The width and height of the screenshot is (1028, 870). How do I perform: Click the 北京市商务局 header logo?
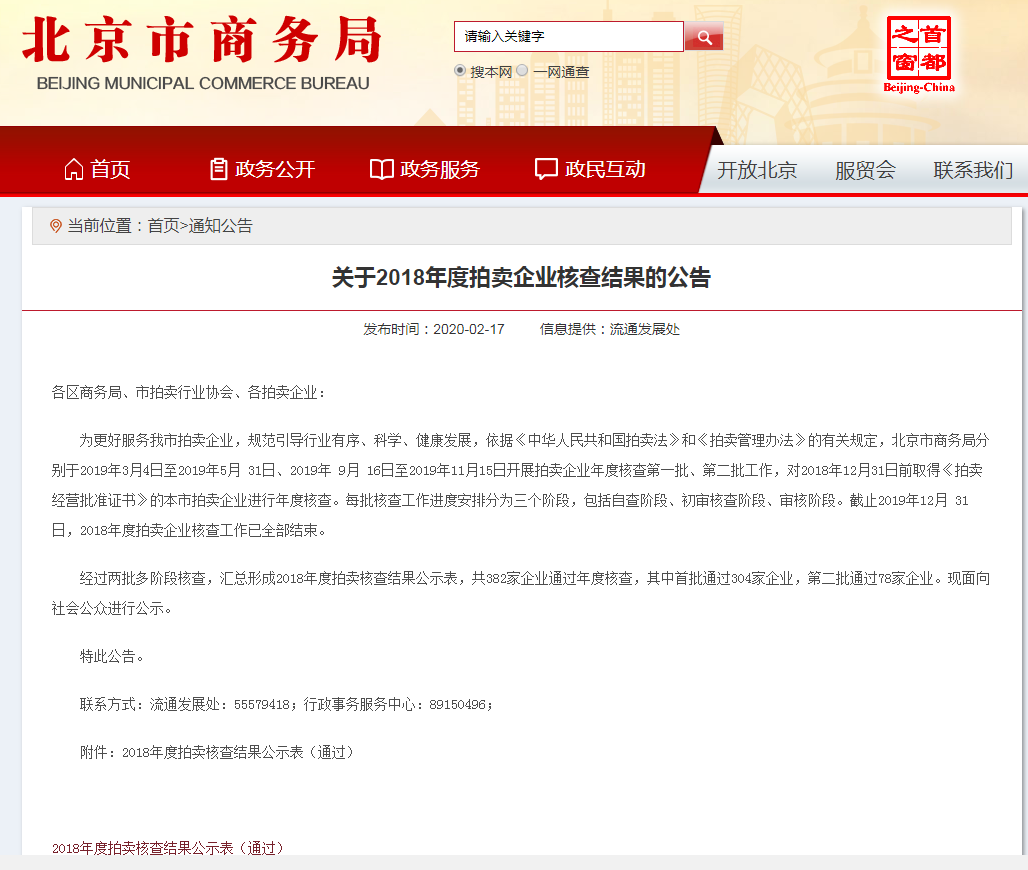click(203, 54)
